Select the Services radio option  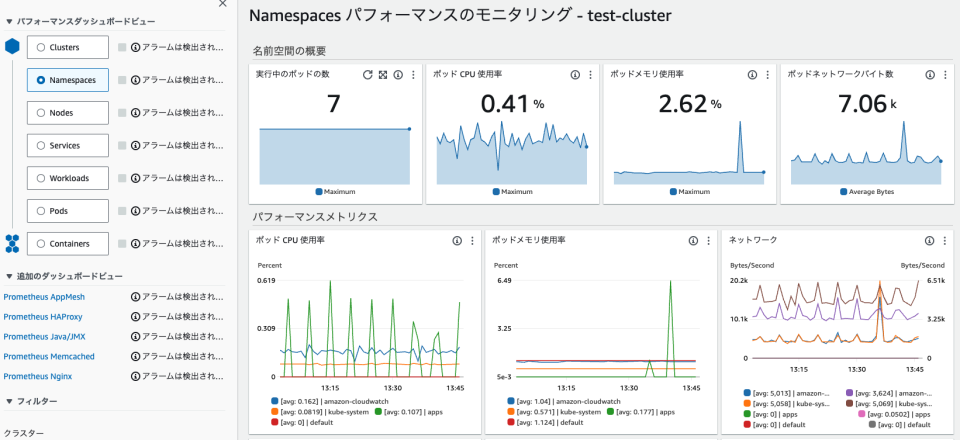click(41, 146)
